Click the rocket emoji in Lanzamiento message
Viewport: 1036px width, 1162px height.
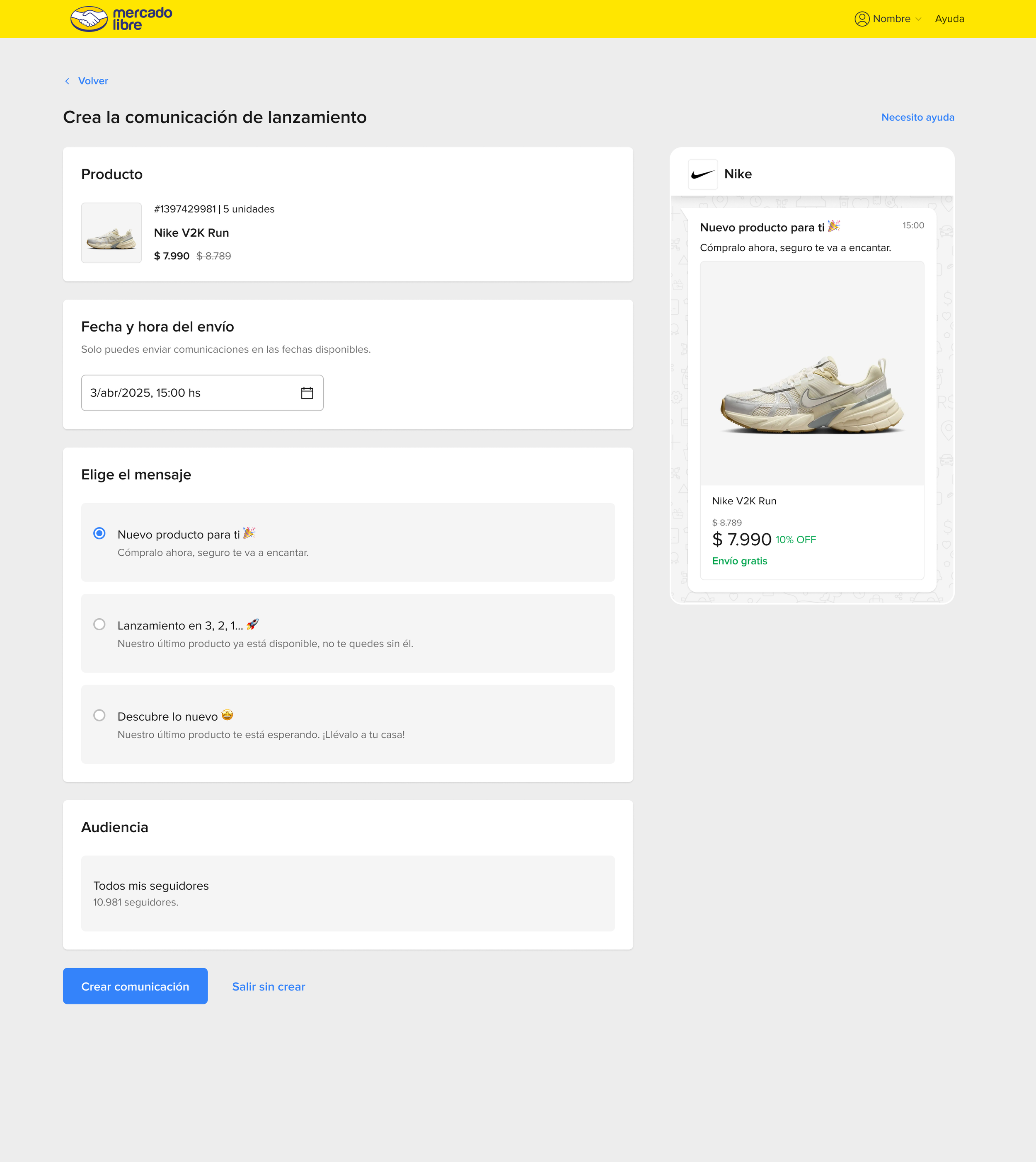[253, 625]
